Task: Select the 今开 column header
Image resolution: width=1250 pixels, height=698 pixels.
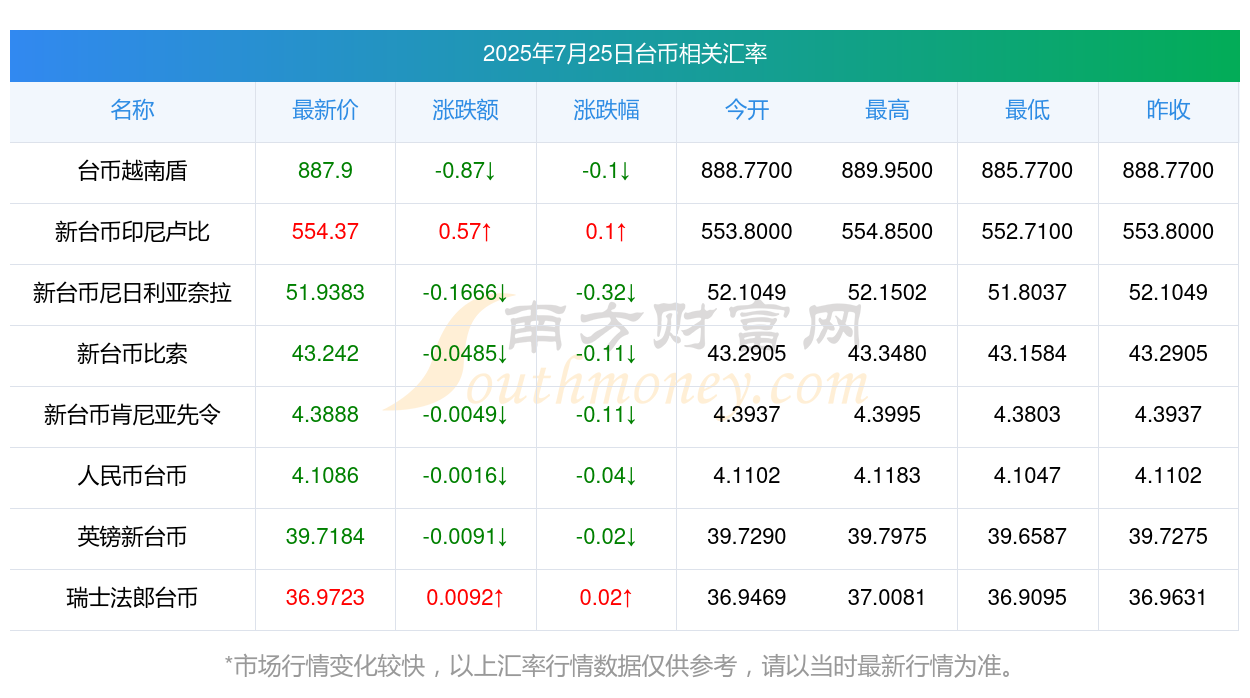Action: click(x=747, y=110)
